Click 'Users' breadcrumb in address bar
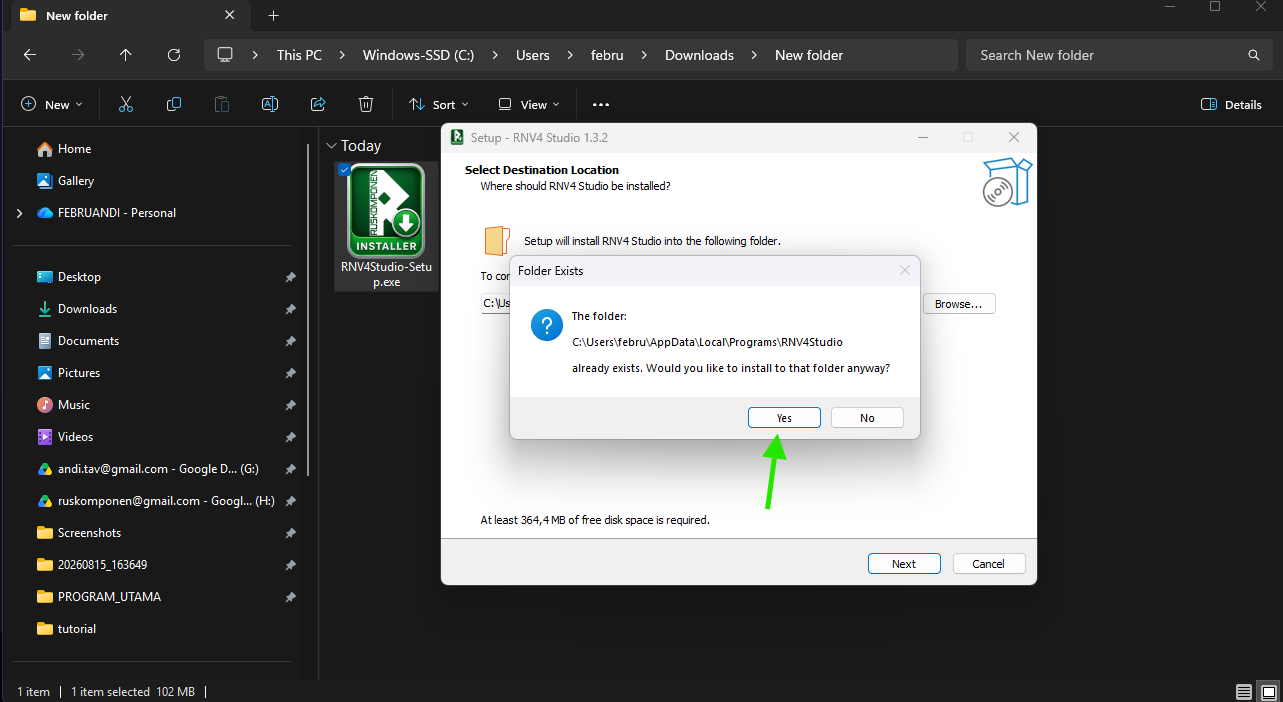Image resolution: width=1283 pixels, height=702 pixels. click(x=533, y=55)
